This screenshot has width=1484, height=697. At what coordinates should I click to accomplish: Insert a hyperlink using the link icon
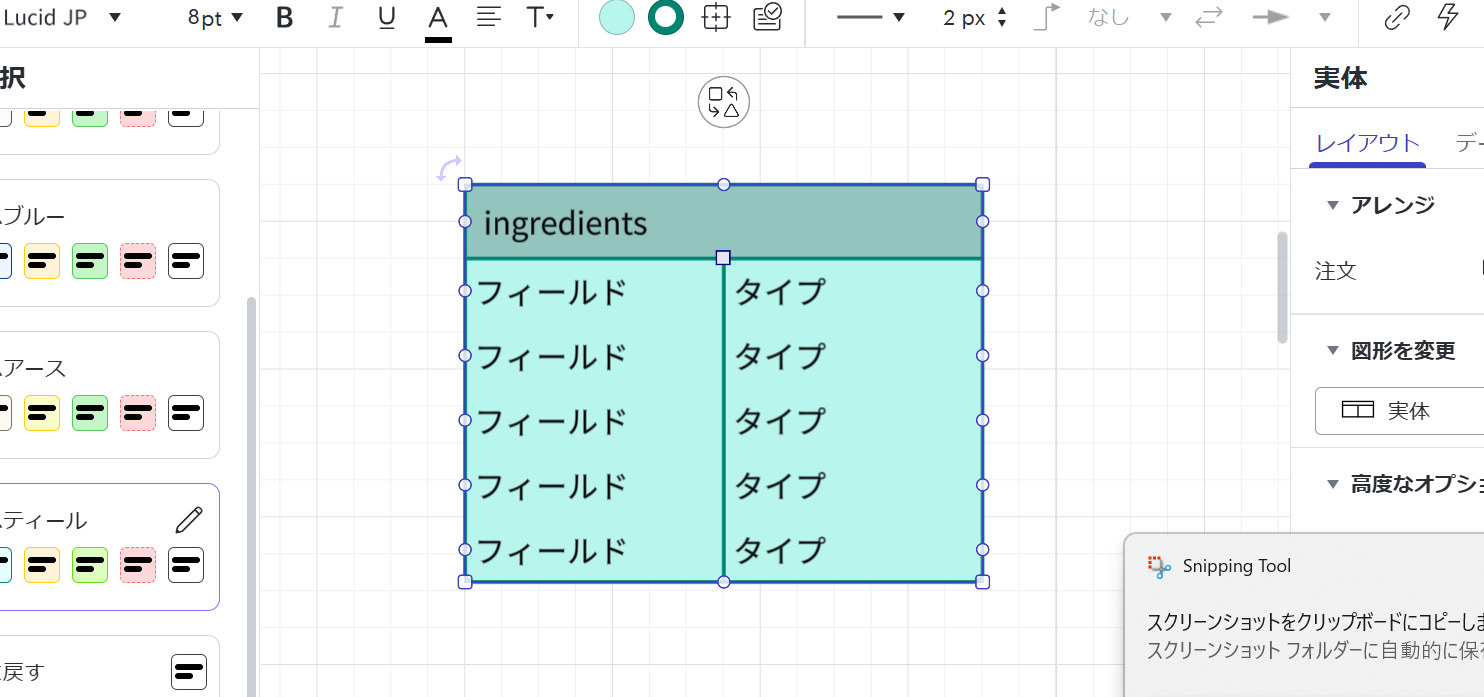click(x=1396, y=17)
